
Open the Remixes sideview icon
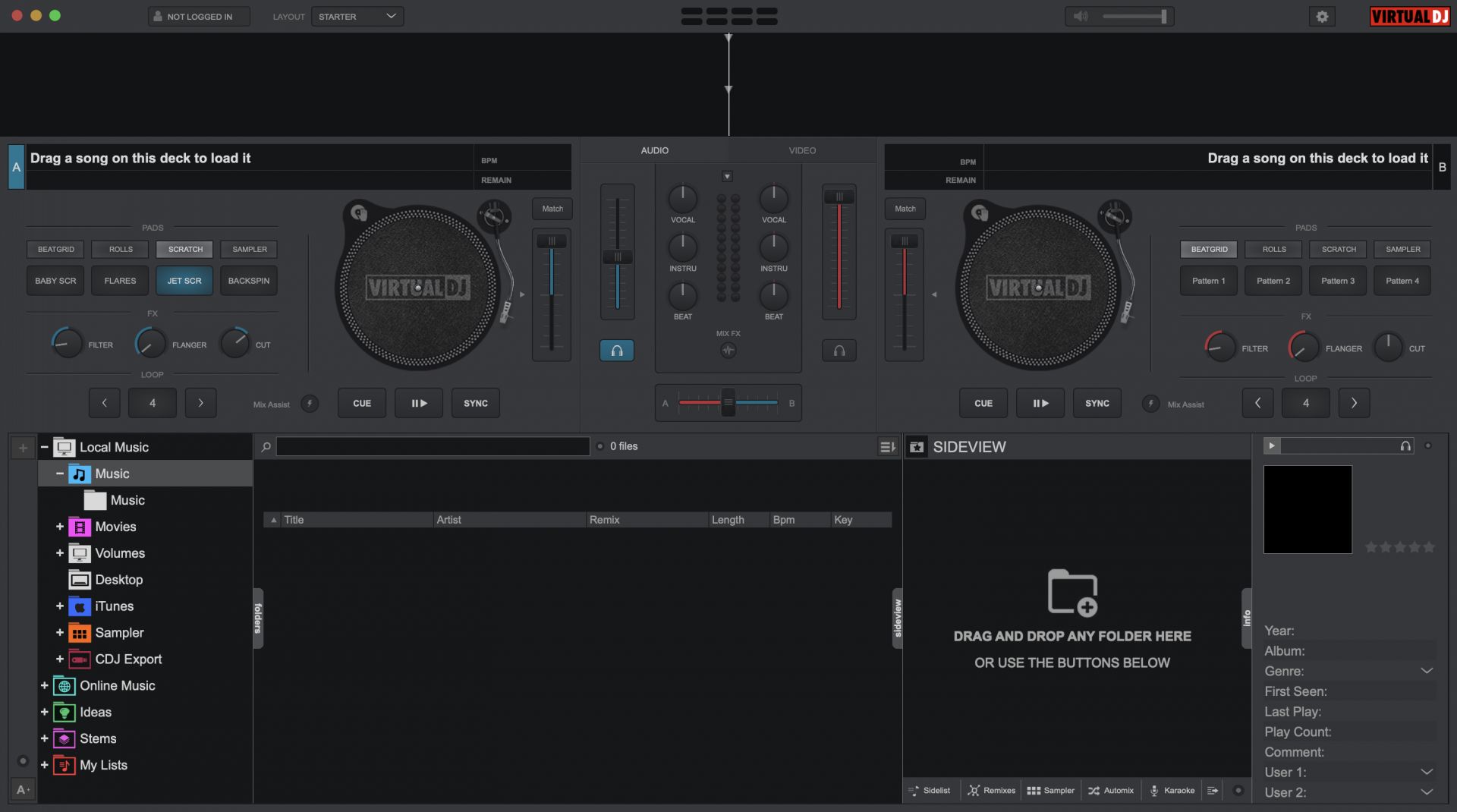coord(974,791)
